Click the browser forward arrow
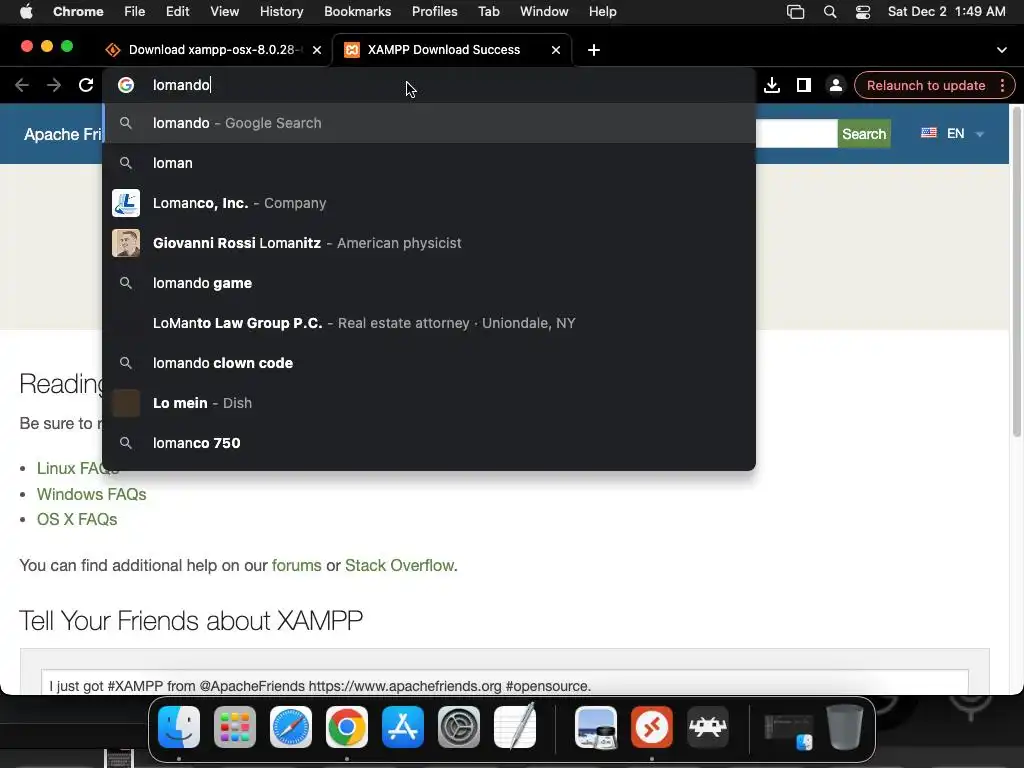Viewport: 1024px width, 768px height. point(54,86)
